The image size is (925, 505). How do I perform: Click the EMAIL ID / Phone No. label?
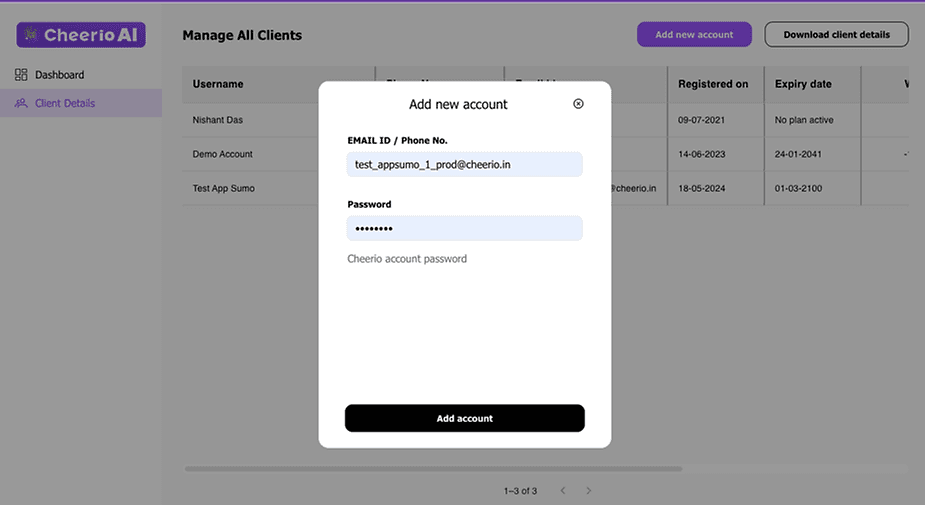(398, 140)
